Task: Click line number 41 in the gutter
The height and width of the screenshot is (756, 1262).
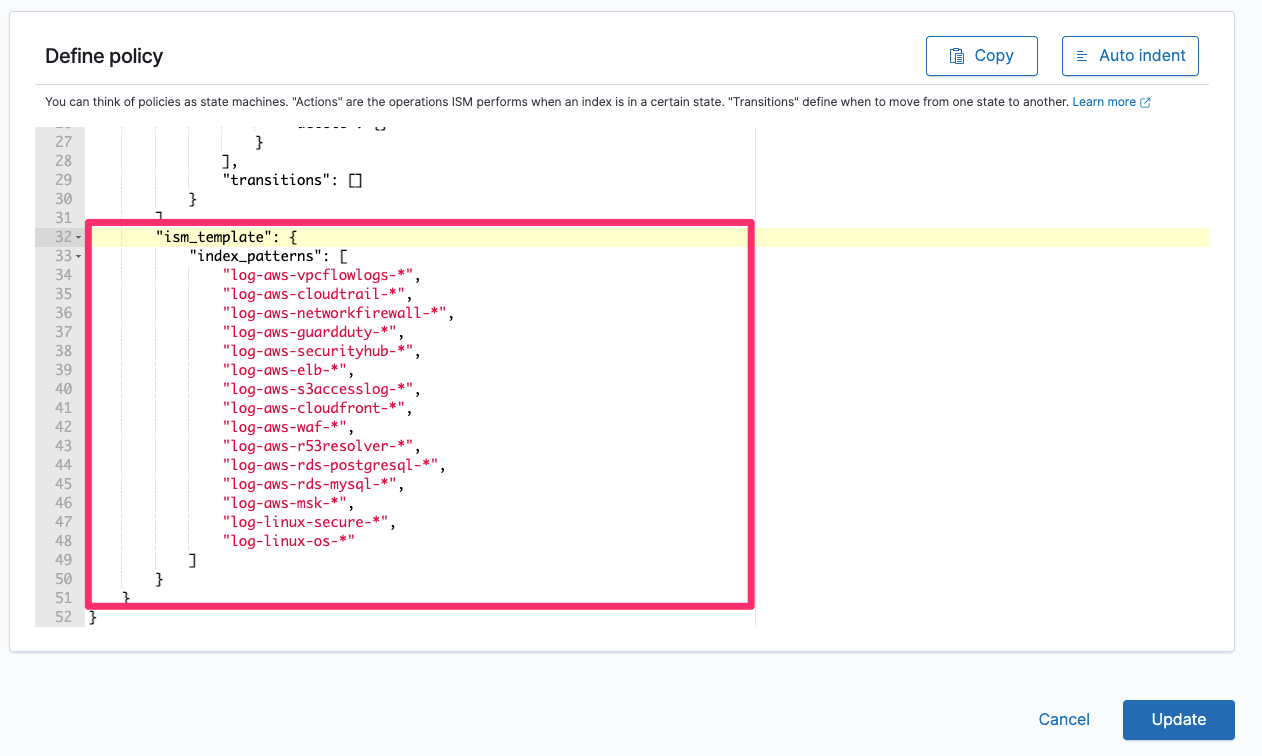Action: pos(64,408)
